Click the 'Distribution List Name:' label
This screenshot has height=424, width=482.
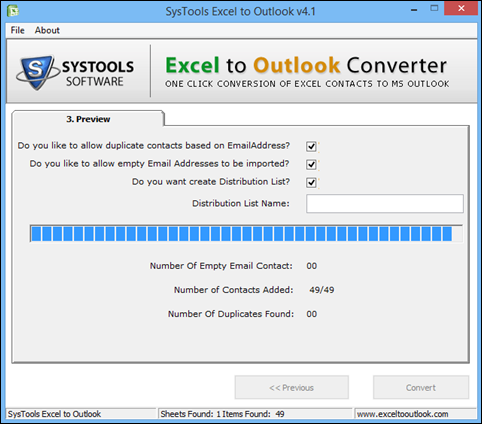click(241, 203)
